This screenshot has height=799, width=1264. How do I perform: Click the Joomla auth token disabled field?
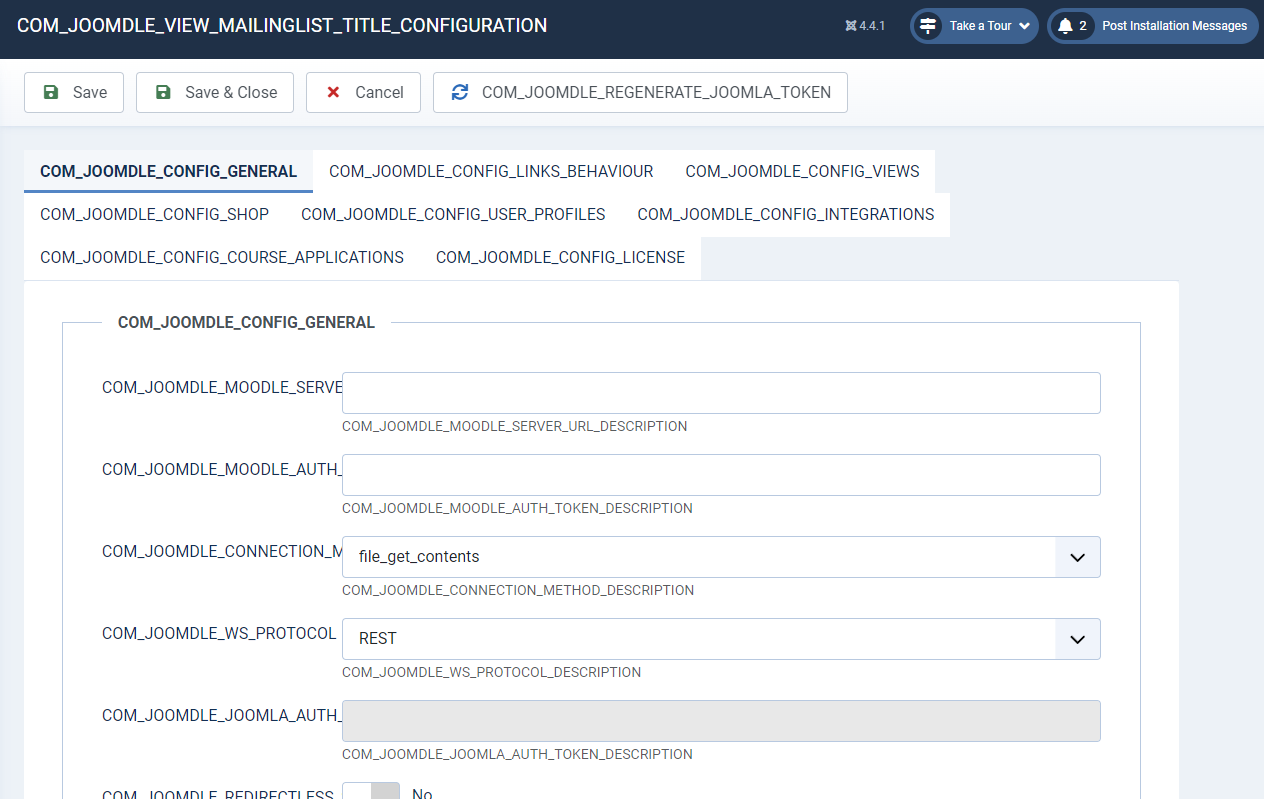tap(721, 721)
